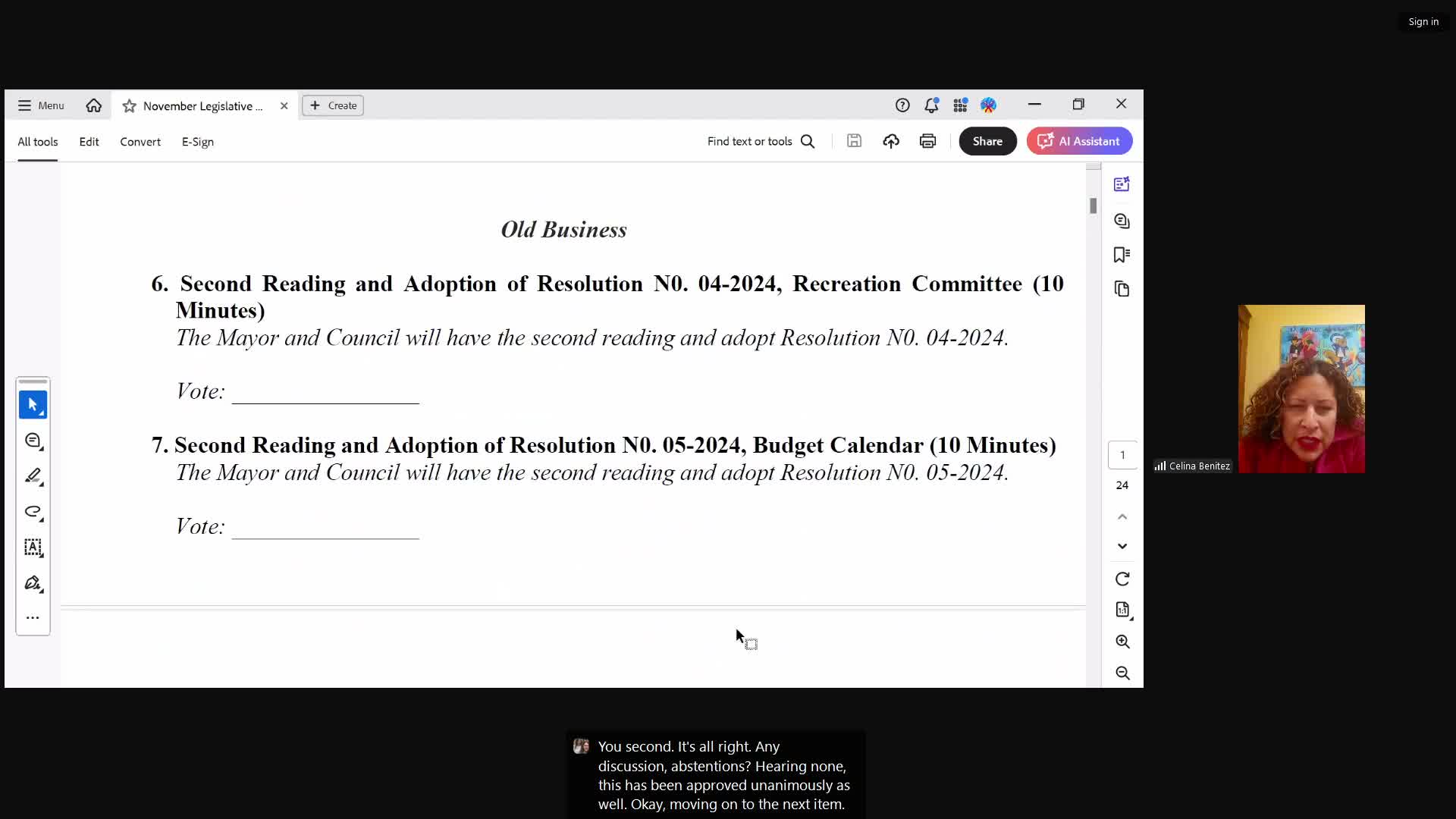The height and width of the screenshot is (819, 1456).
Task: Click the Share button
Action: pyautogui.click(x=987, y=141)
